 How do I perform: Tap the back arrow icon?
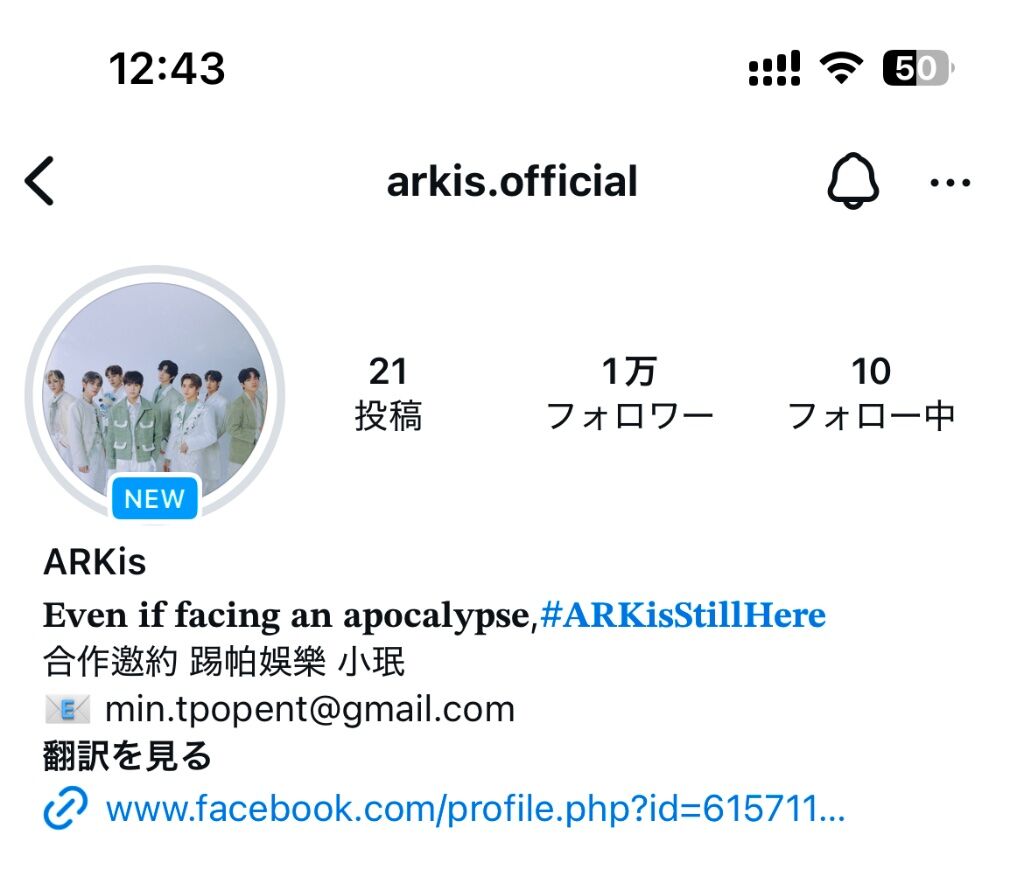39,181
